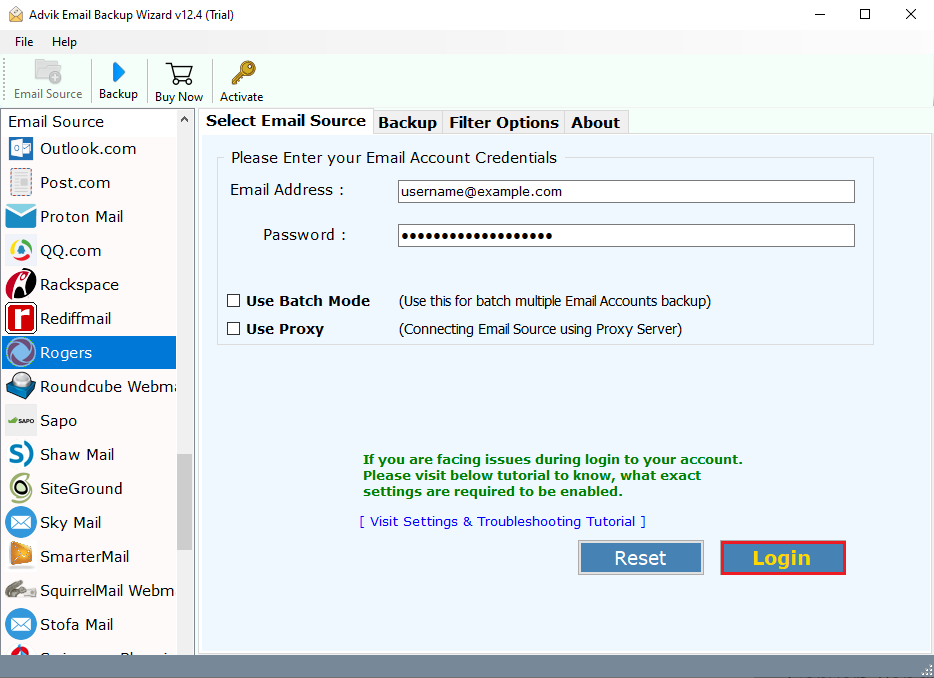The width and height of the screenshot is (934, 678).
Task: Click the Buy Now shopping cart icon
Action: pyautogui.click(x=178, y=80)
